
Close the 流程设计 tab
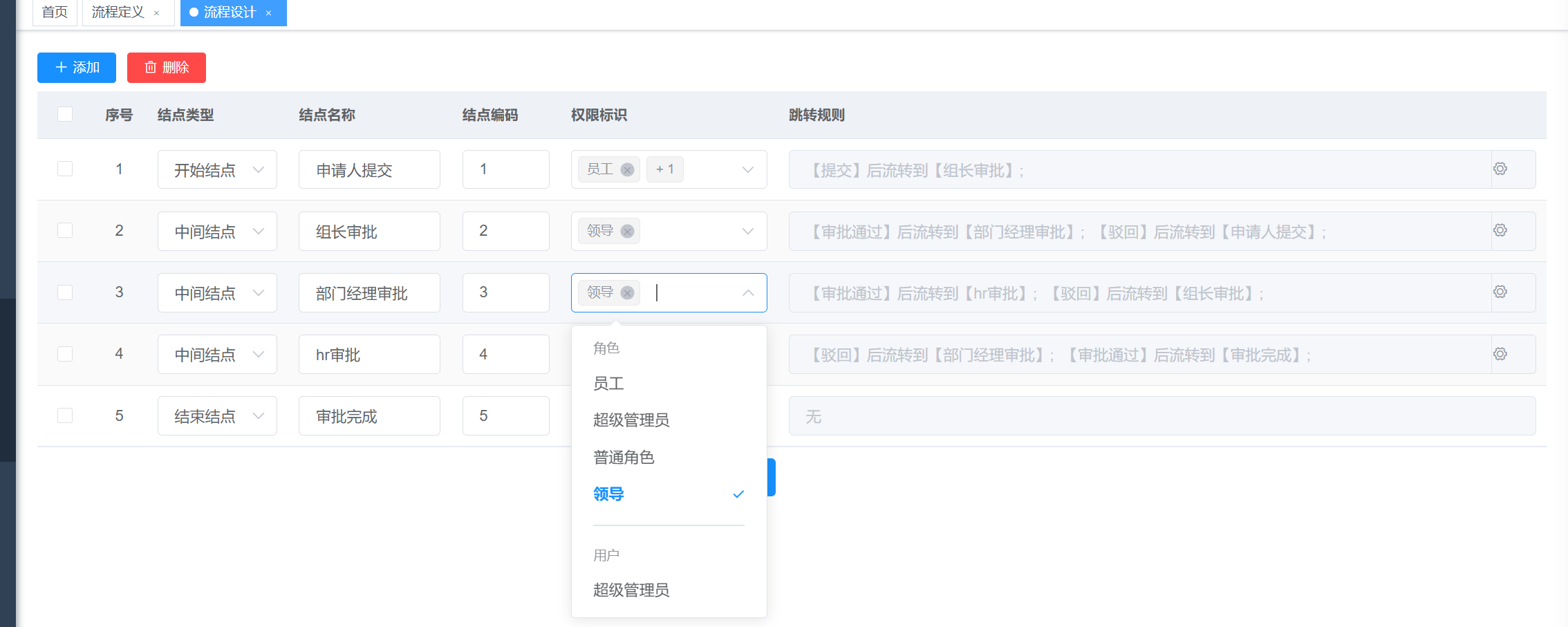point(268,12)
